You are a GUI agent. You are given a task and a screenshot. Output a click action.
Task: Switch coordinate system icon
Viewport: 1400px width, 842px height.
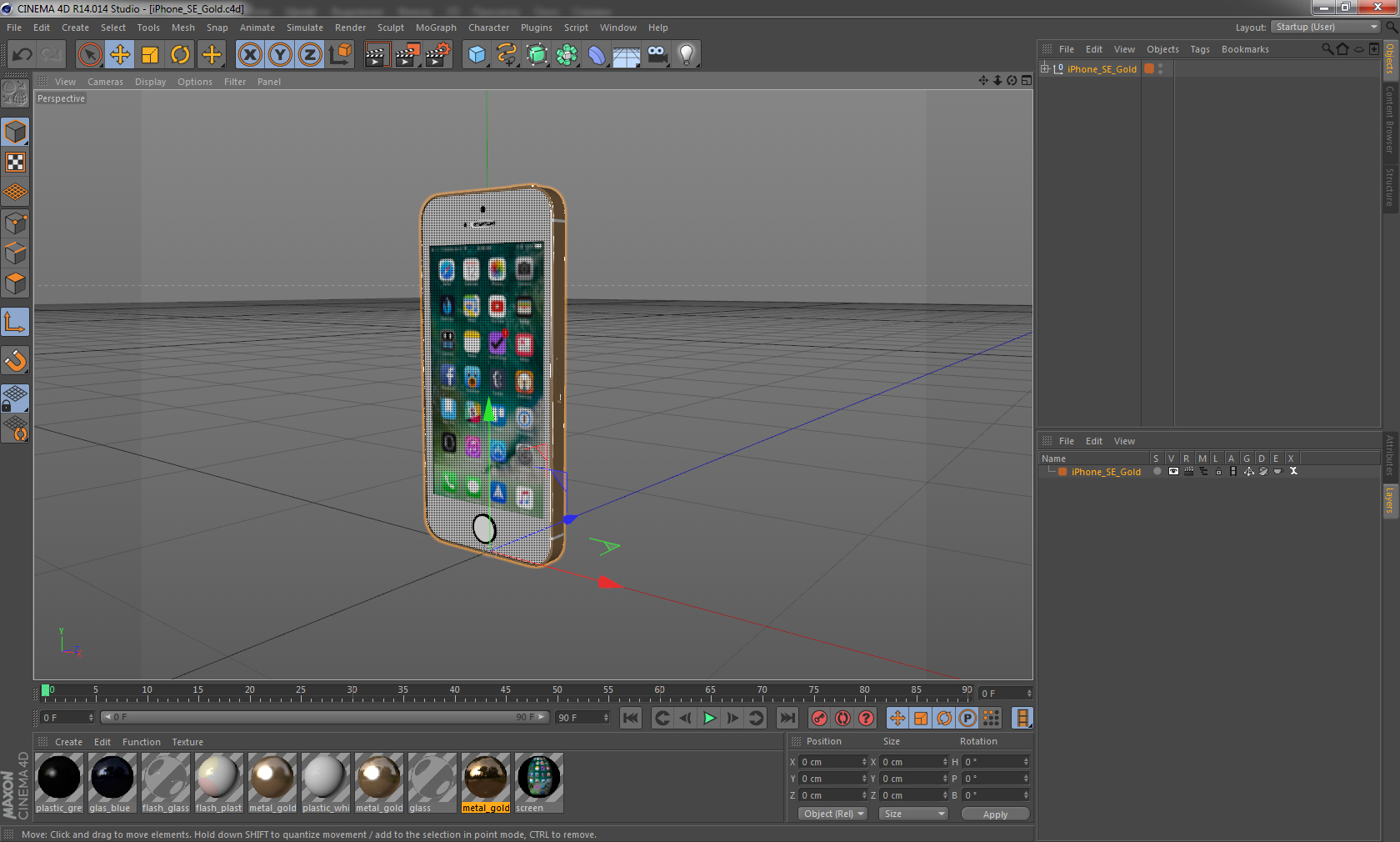click(341, 55)
